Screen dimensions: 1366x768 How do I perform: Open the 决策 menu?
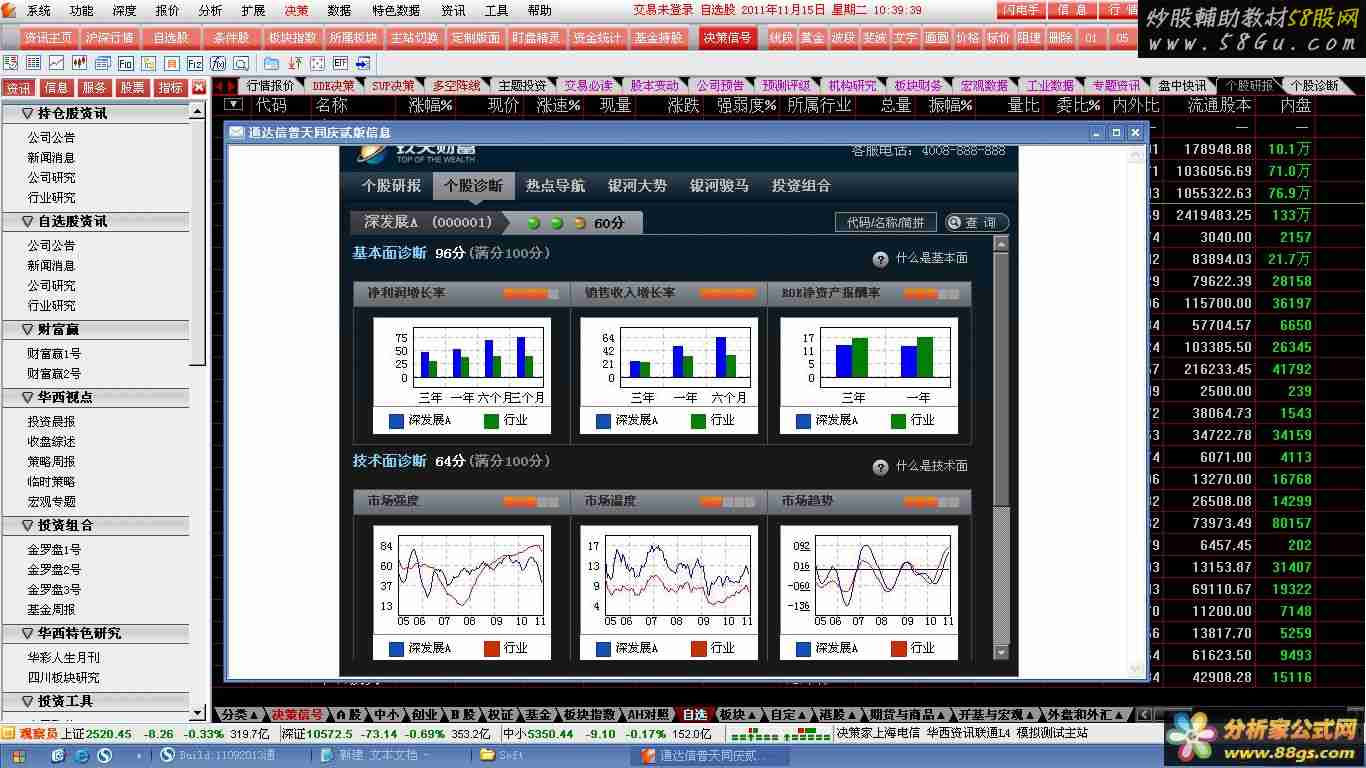click(296, 10)
